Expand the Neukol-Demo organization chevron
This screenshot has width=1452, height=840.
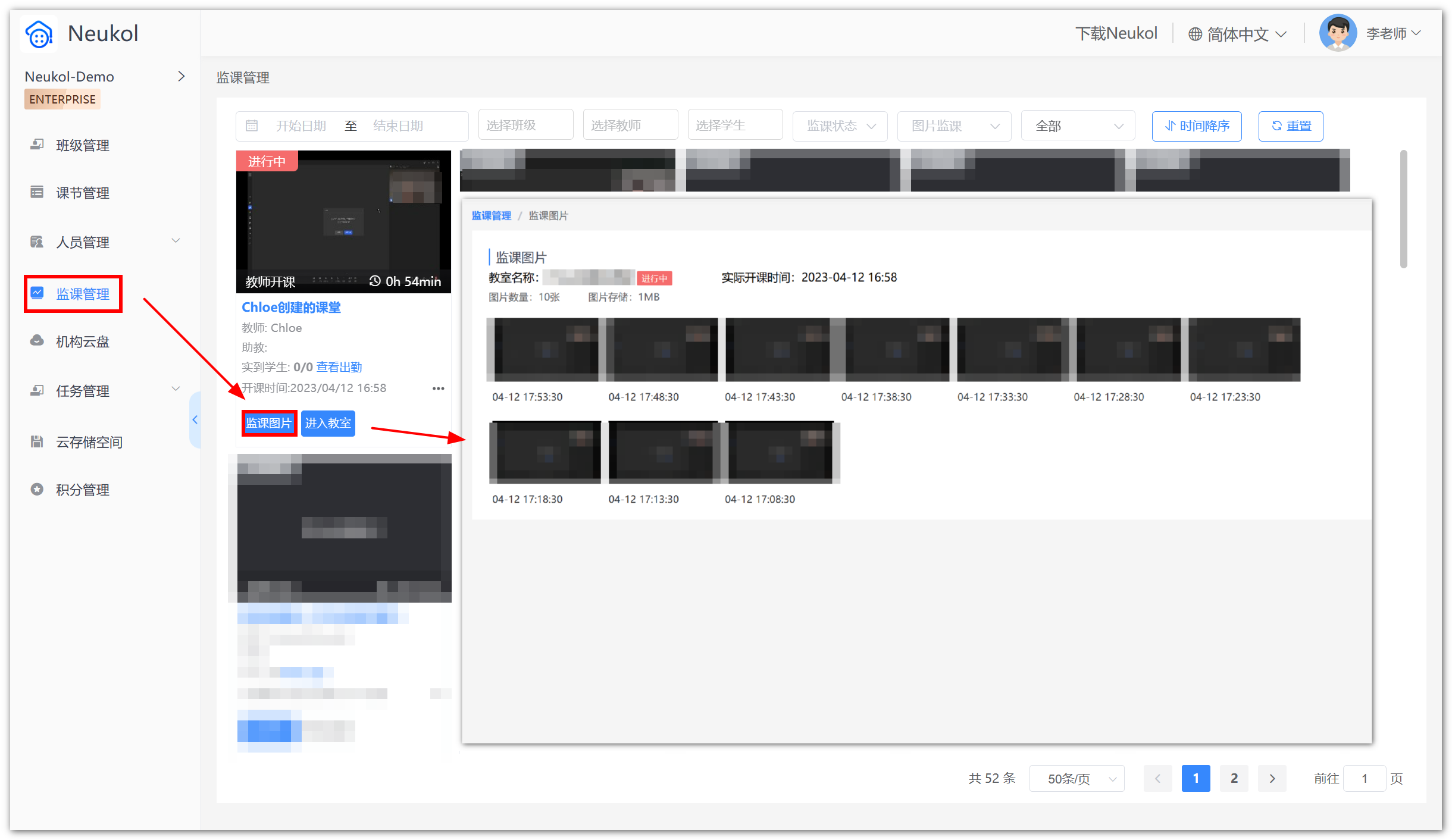point(181,76)
